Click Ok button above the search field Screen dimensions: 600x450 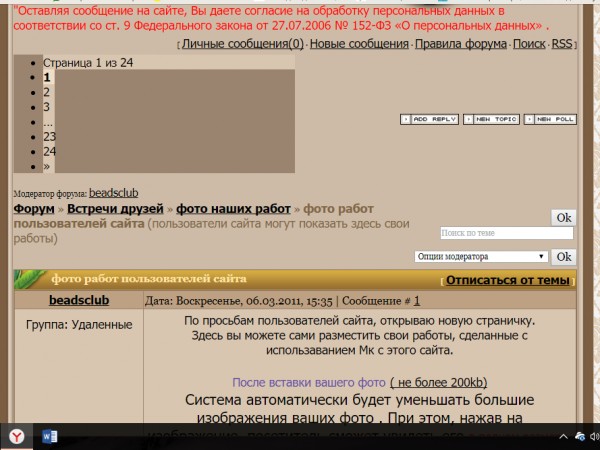click(x=564, y=218)
